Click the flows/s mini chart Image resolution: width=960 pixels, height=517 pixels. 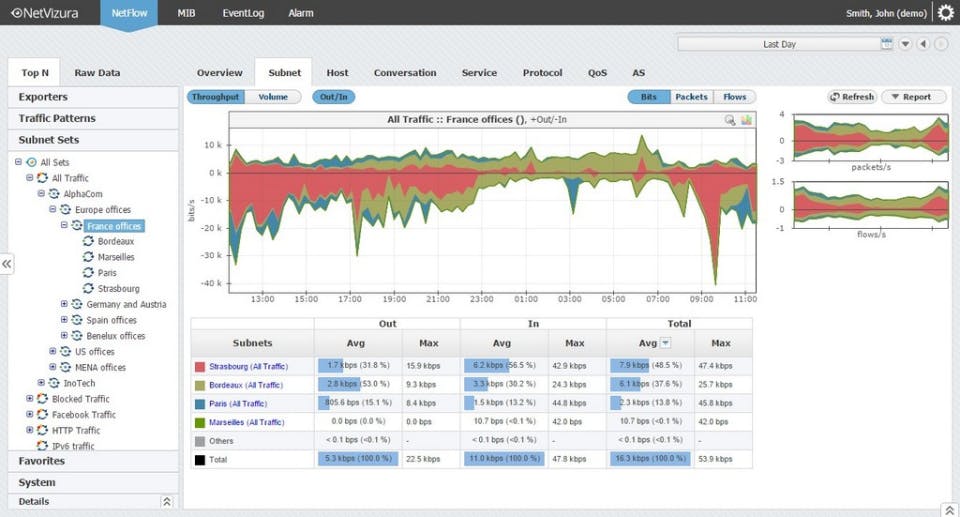[871, 205]
